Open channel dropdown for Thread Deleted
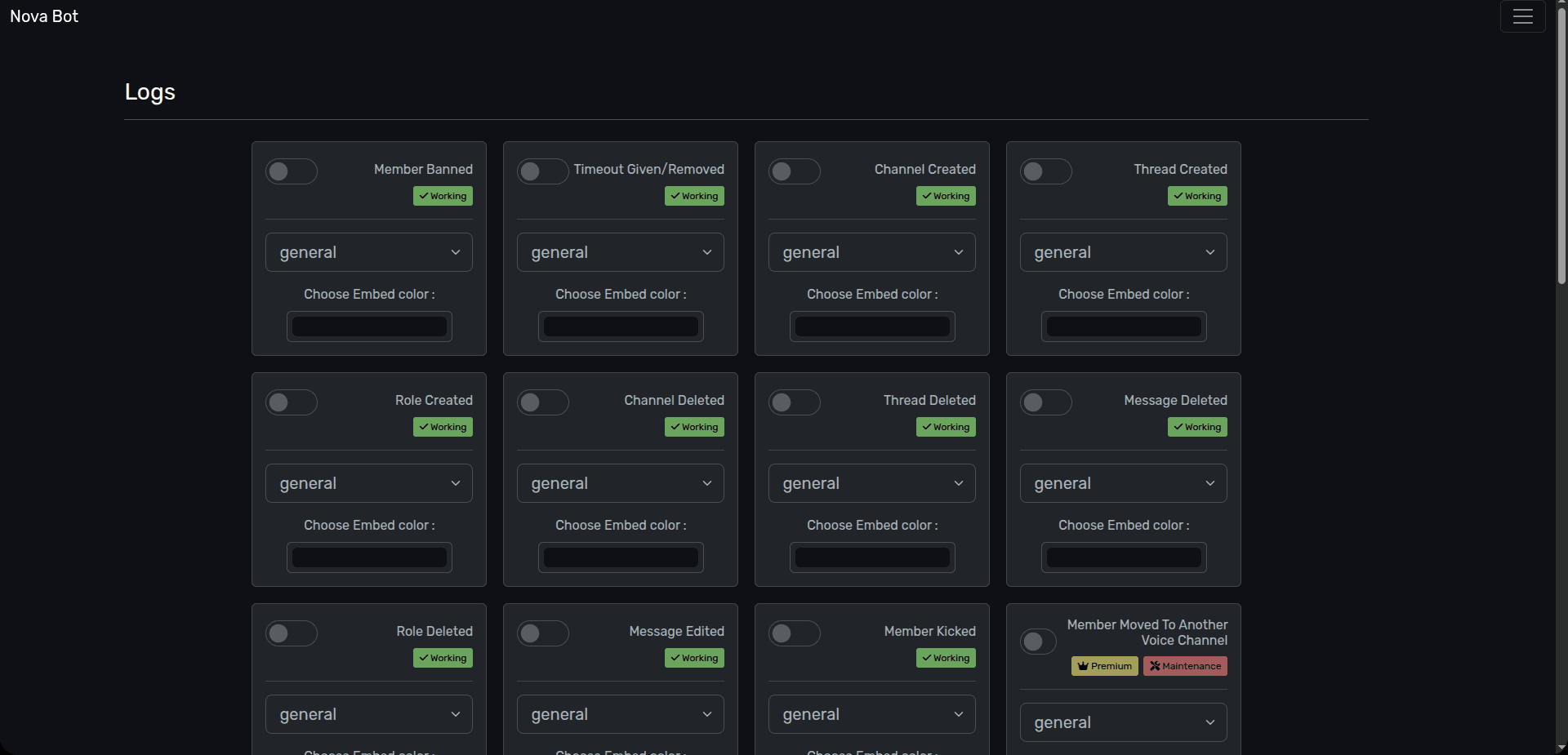The height and width of the screenshot is (755, 1568). [871, 483]
